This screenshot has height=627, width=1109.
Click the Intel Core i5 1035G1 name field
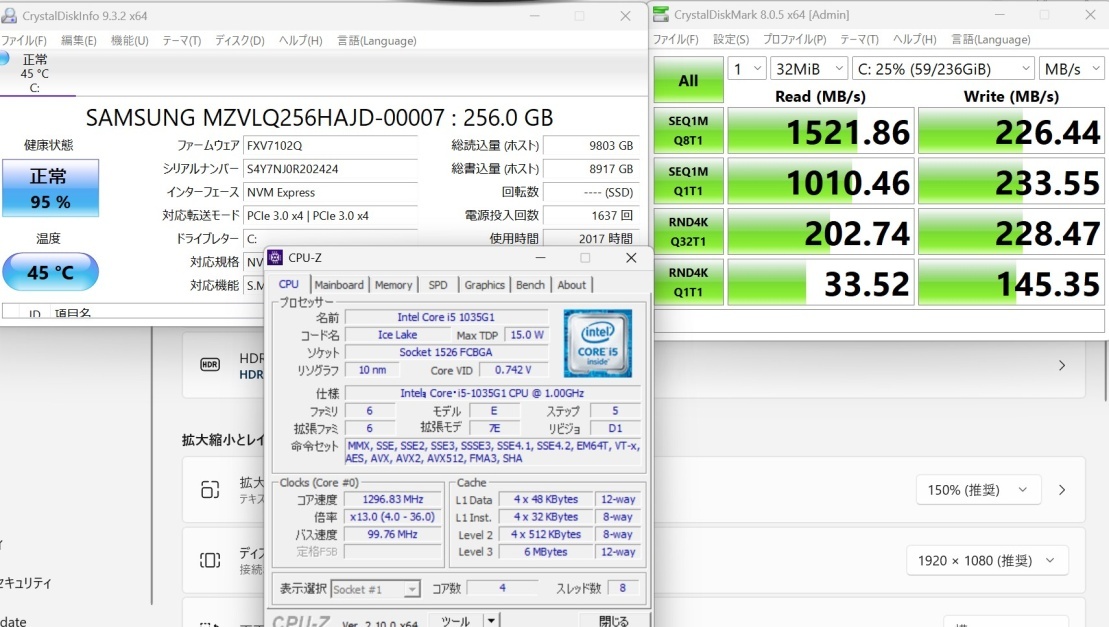click(446, 317)
